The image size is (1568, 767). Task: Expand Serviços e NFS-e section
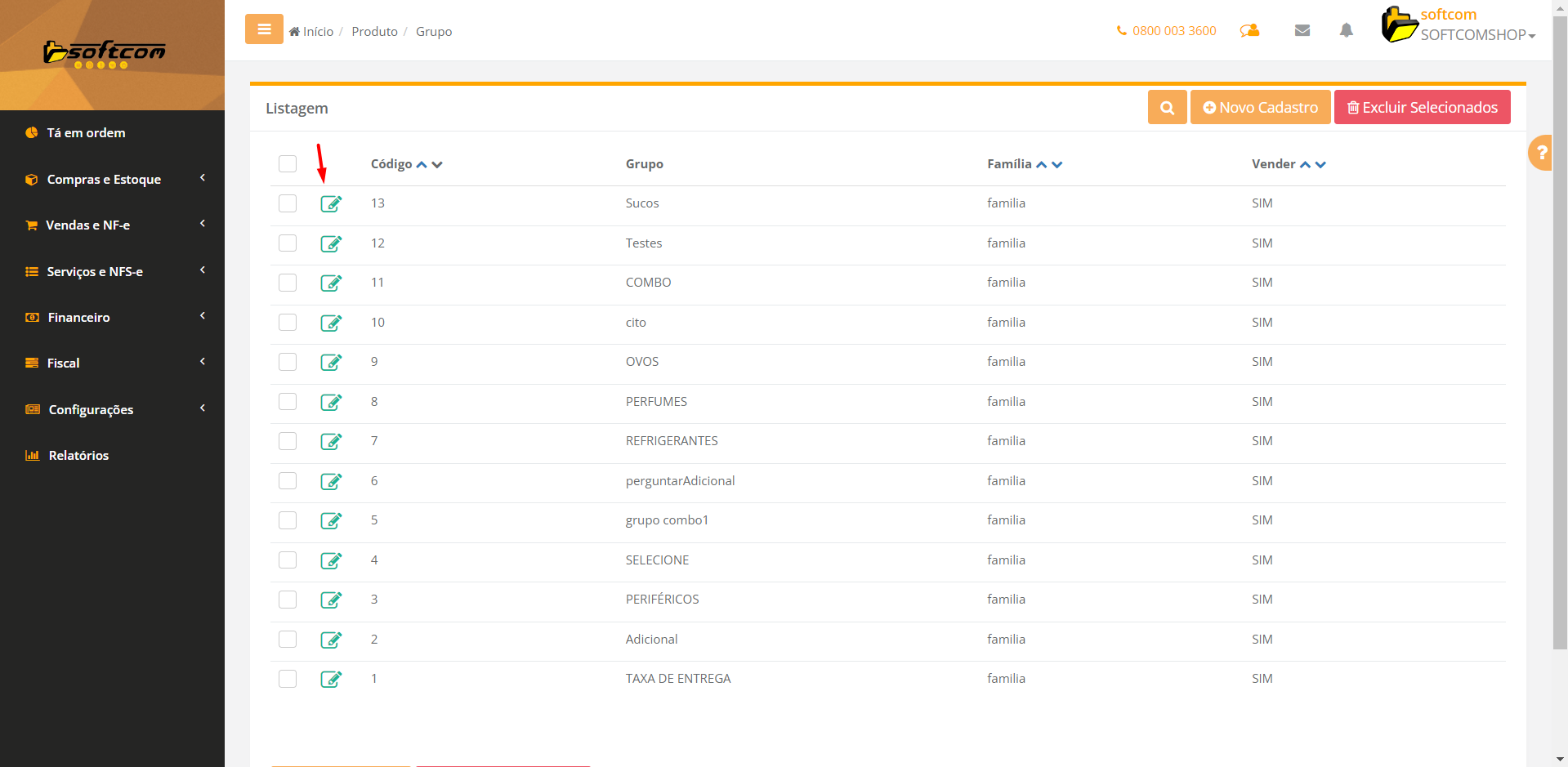pos(112,271)
